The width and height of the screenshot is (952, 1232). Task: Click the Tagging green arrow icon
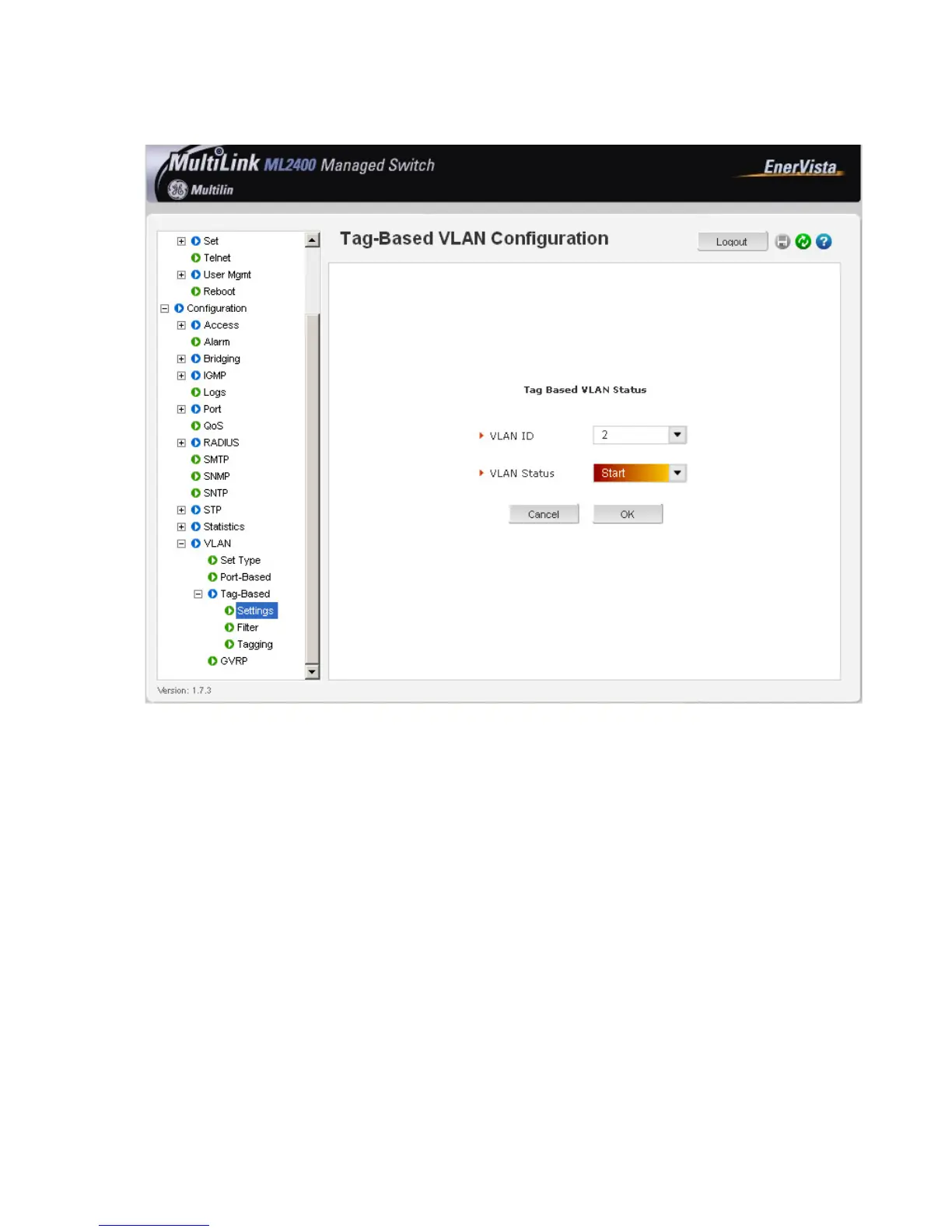click(229, 645)
